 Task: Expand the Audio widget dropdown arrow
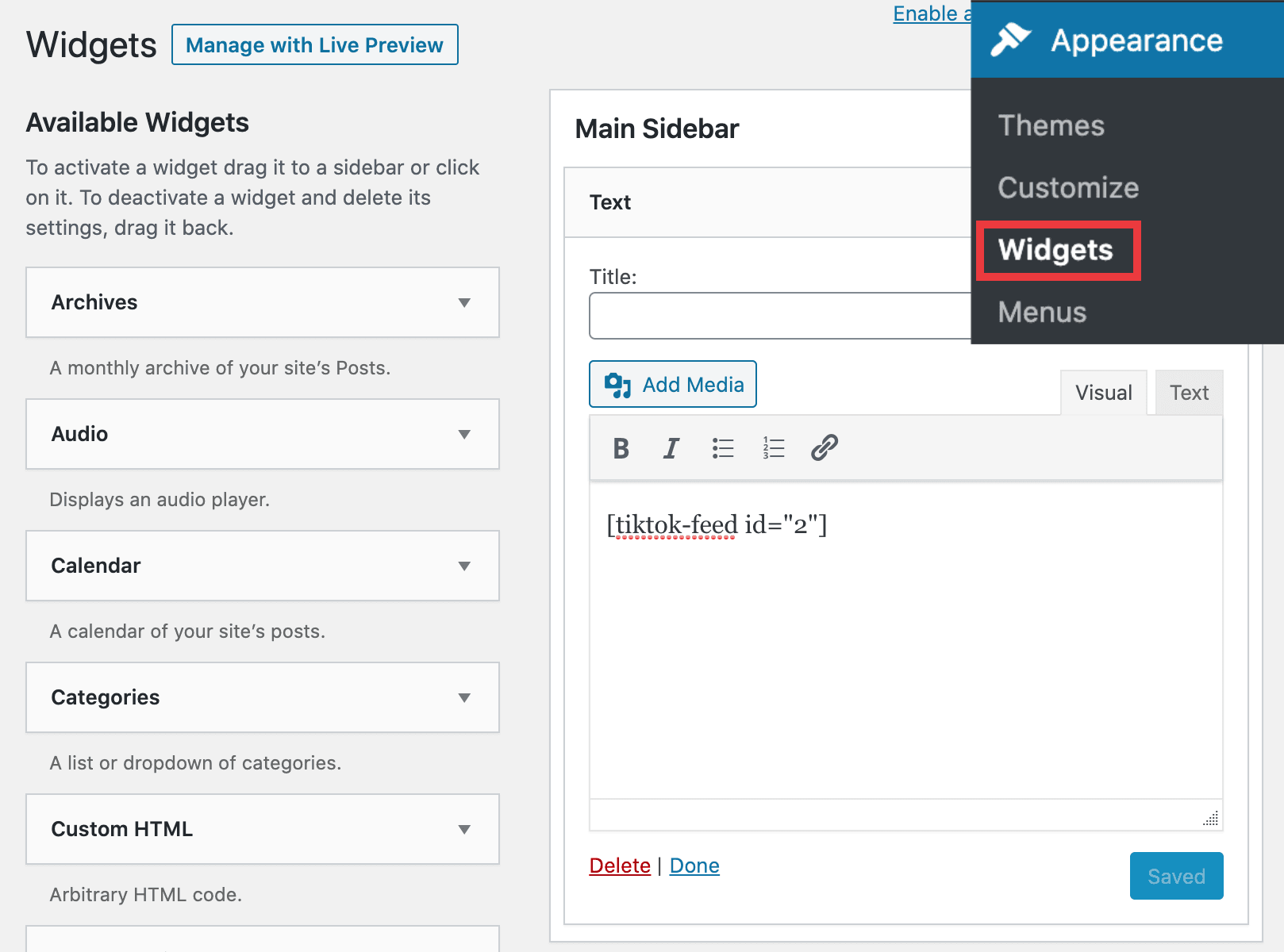pos(464,434)
